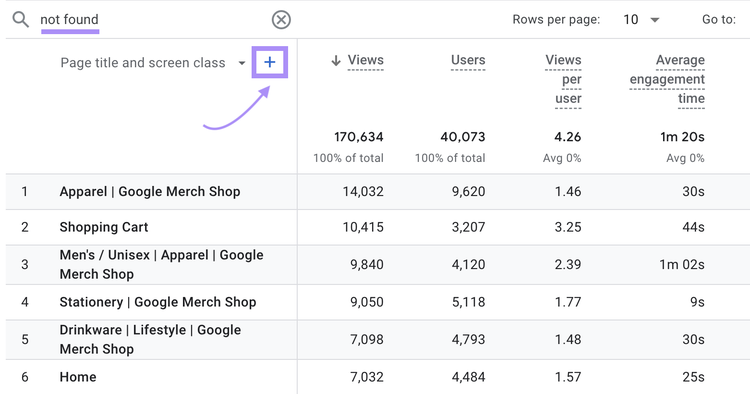Sort by the Views column header

pyautogui.click(x=365, y=60)
